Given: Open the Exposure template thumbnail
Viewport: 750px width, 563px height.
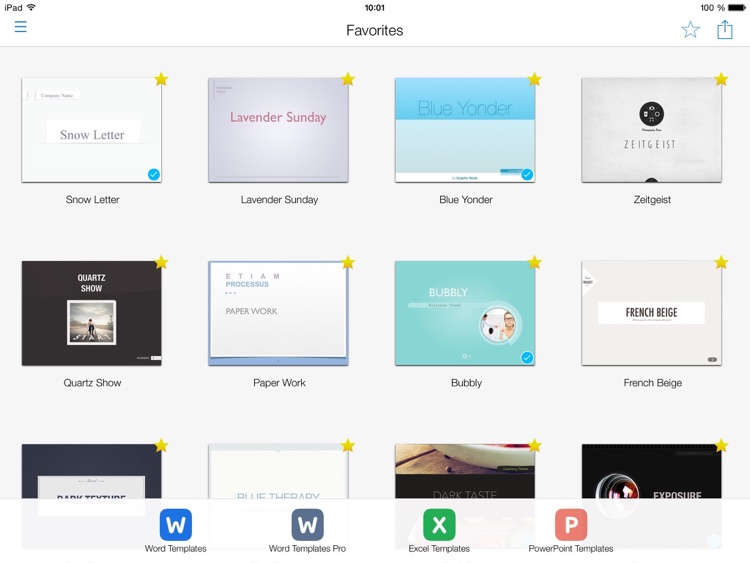Looking at the screenshot, I should click(651, 472).
